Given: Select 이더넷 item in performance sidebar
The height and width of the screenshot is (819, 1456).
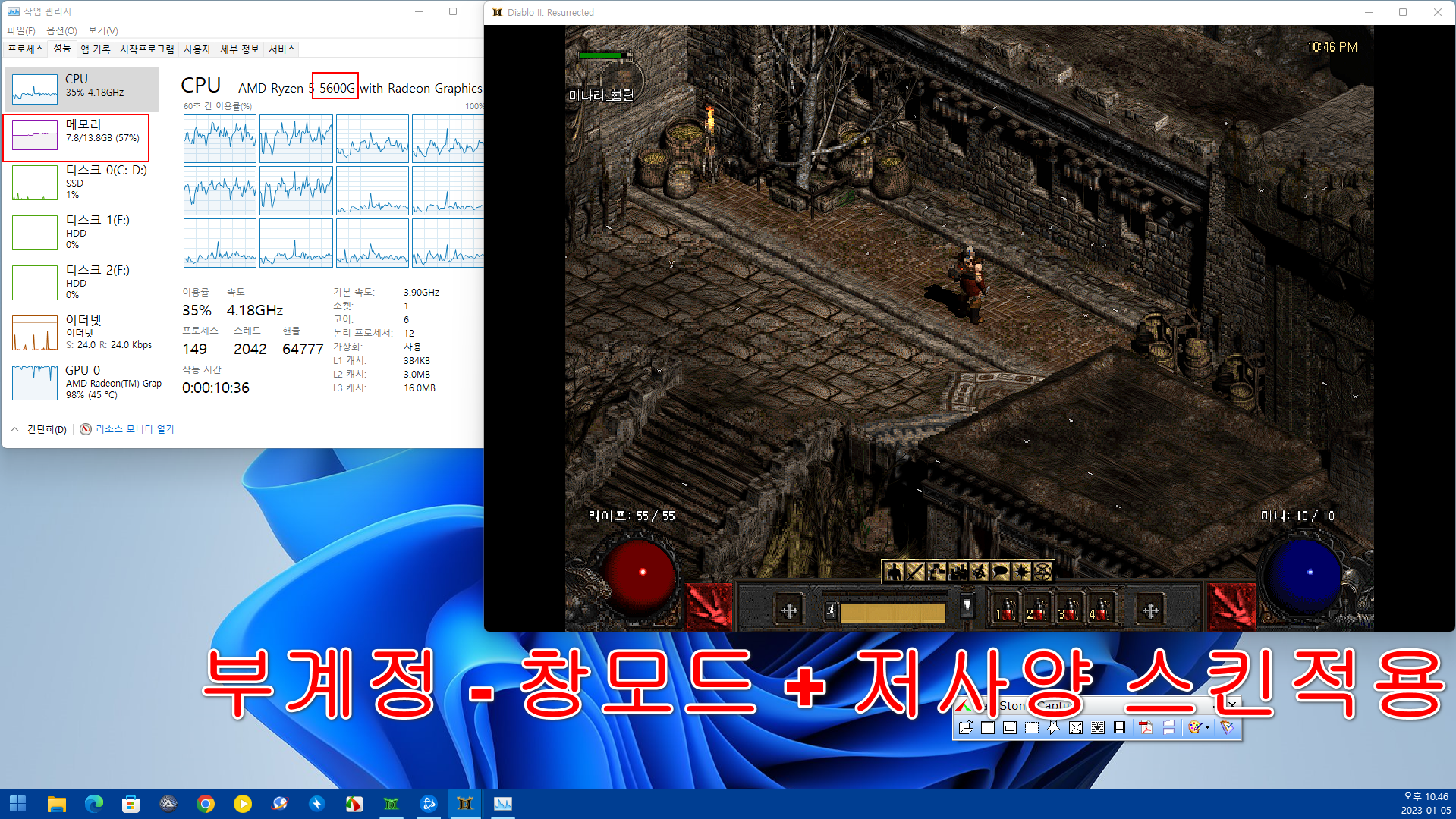Looking at the screenshot, I should pyautogui.click(x=82, y=333).
